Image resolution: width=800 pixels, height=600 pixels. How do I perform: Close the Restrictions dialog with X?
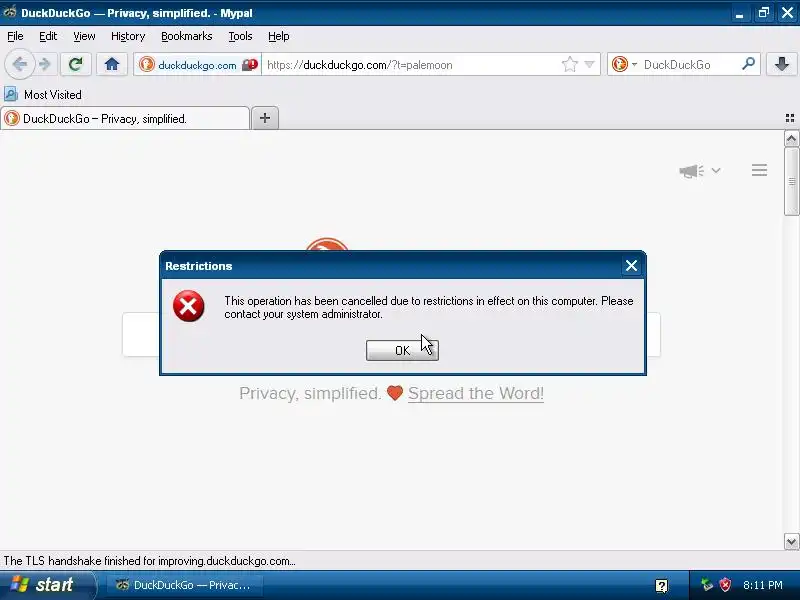[x=631, y=265]
